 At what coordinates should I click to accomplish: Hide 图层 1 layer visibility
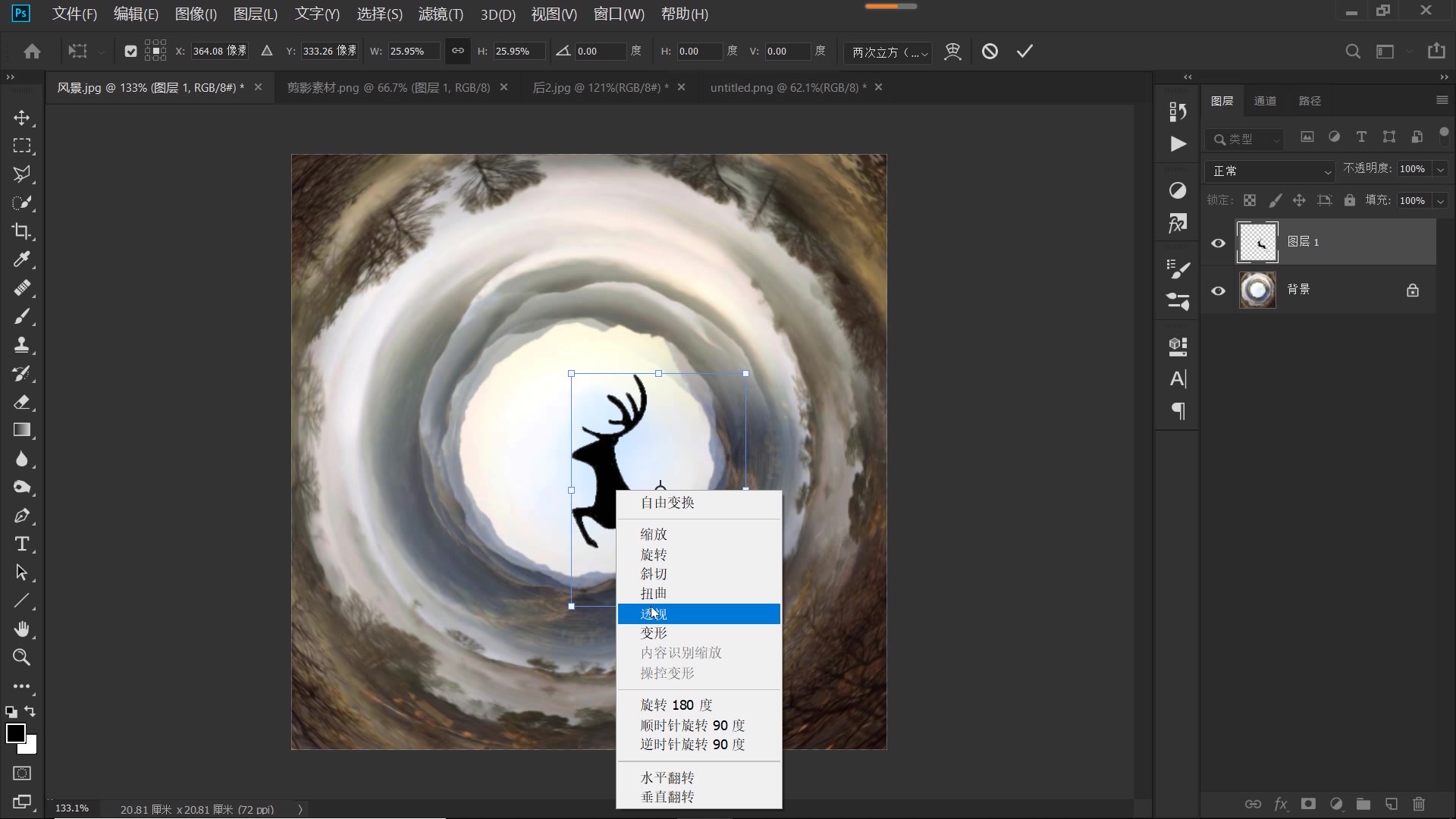pyautogui.click(x=1218, y=243)
